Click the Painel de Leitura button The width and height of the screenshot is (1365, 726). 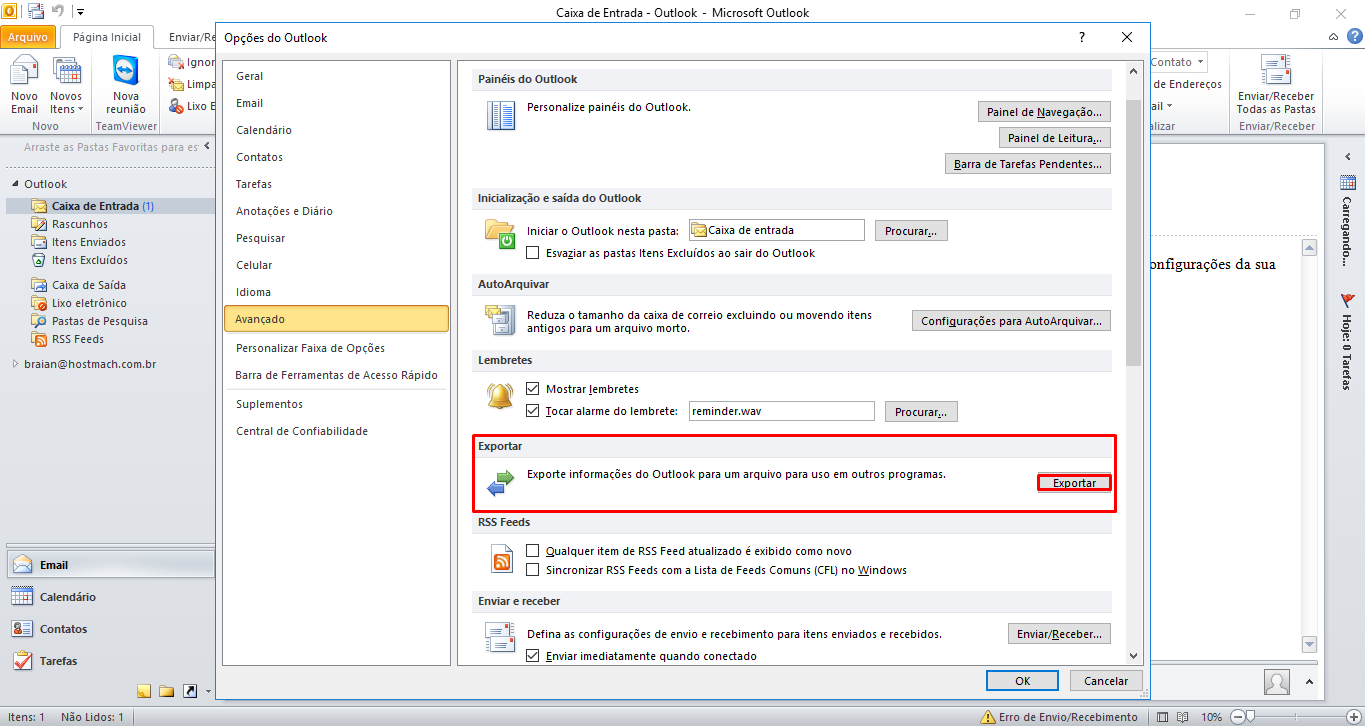coord(1055,138)
